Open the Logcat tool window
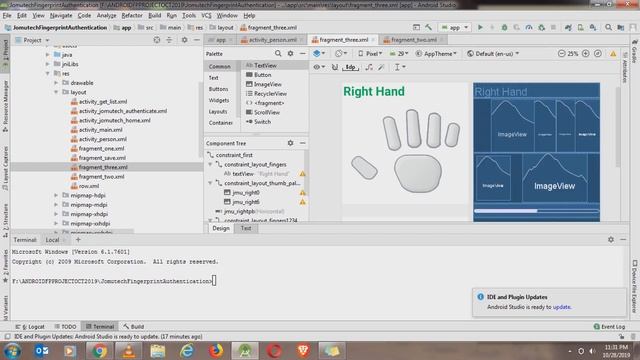The height and width of the screenshot is (360, 640). tap(30, 327)
